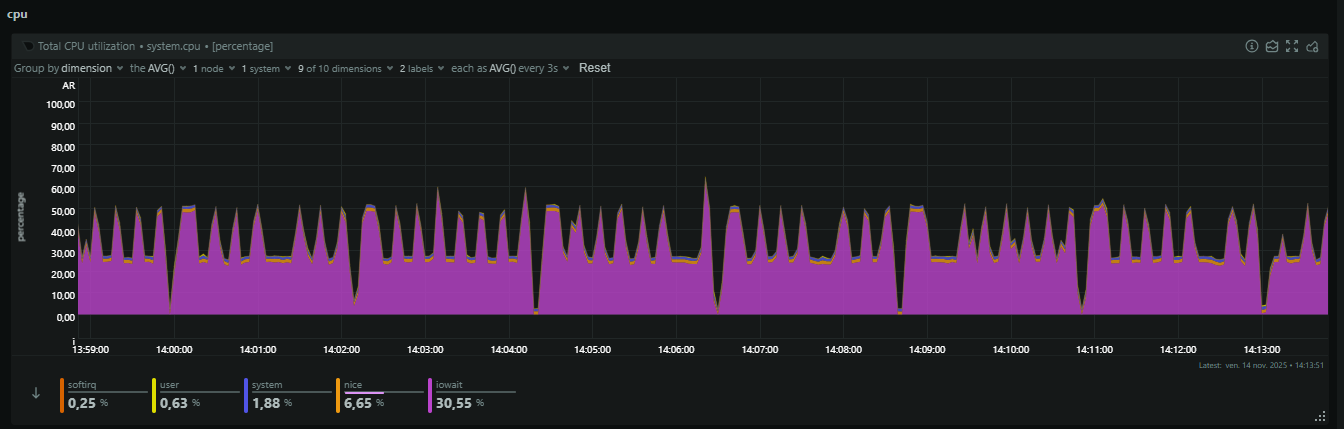Click the blue system color bar
1344x429 pixels.
click(246, 395)
